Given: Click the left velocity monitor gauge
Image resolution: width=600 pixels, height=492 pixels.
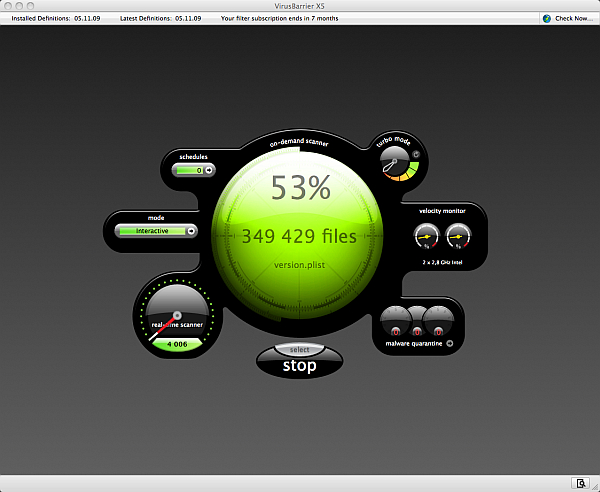Looking at the screenshot, I should coord(427,236).
